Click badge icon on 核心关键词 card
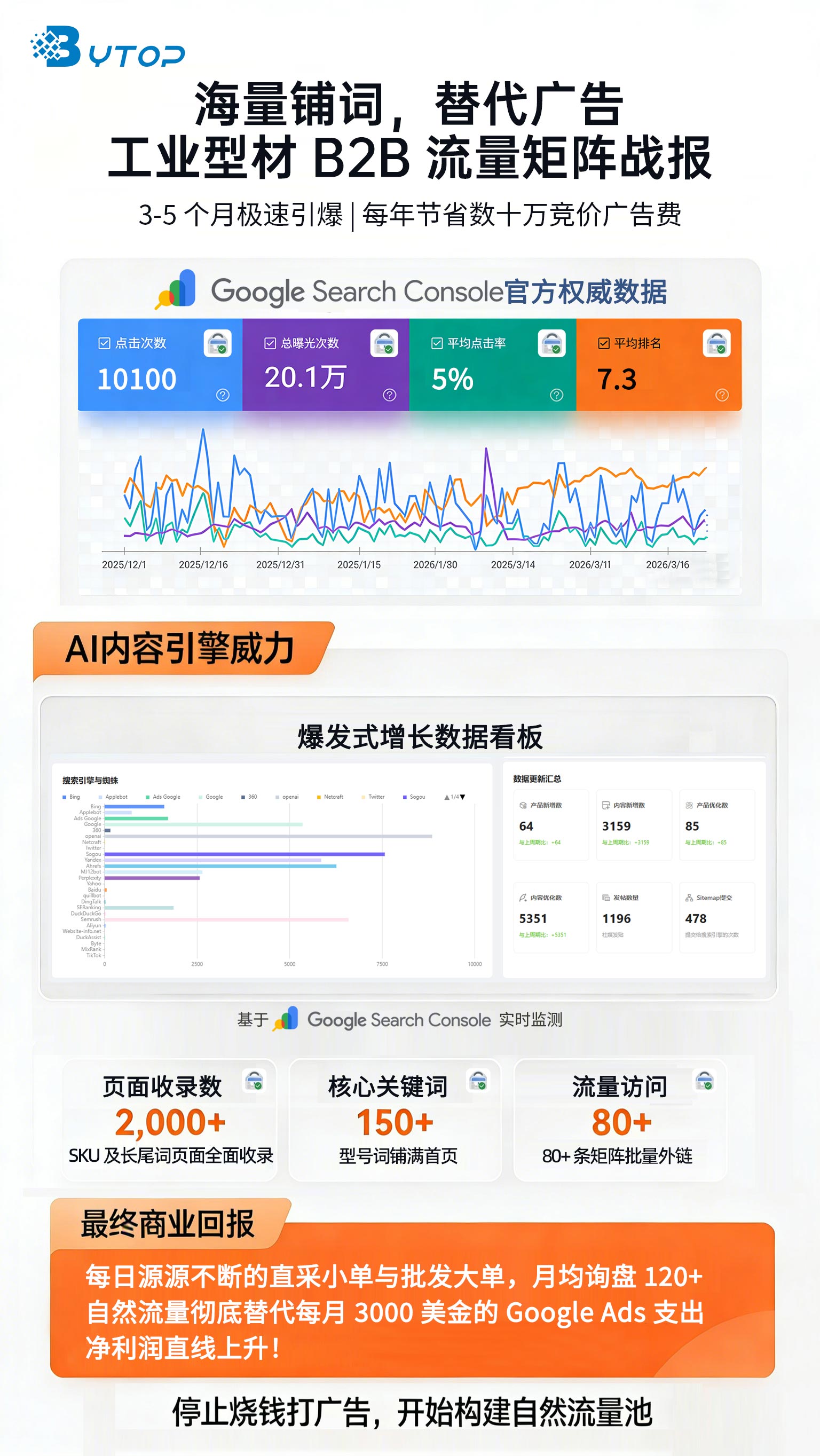 coord(479,1081)
